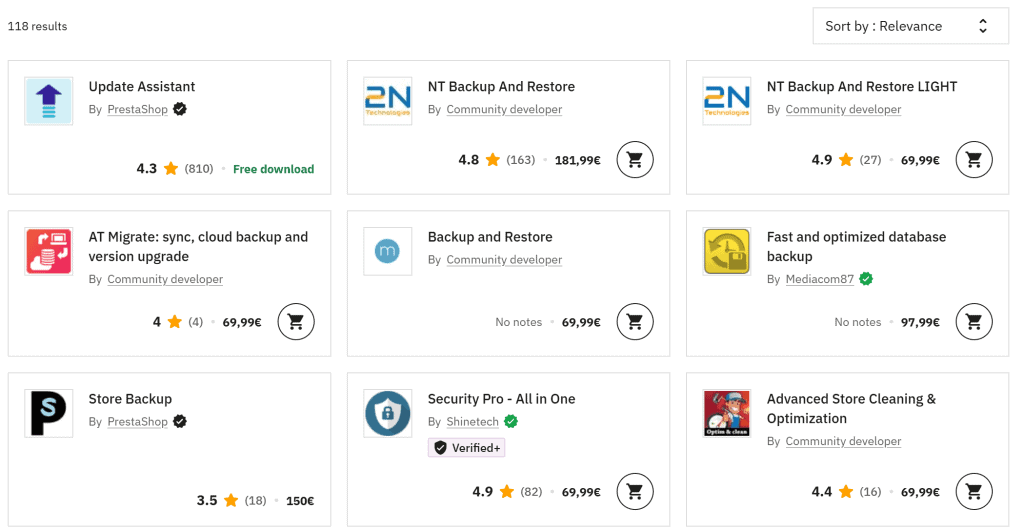Click the 118 results count
This screenshot has width=1024, height=531.
(37, 26)
